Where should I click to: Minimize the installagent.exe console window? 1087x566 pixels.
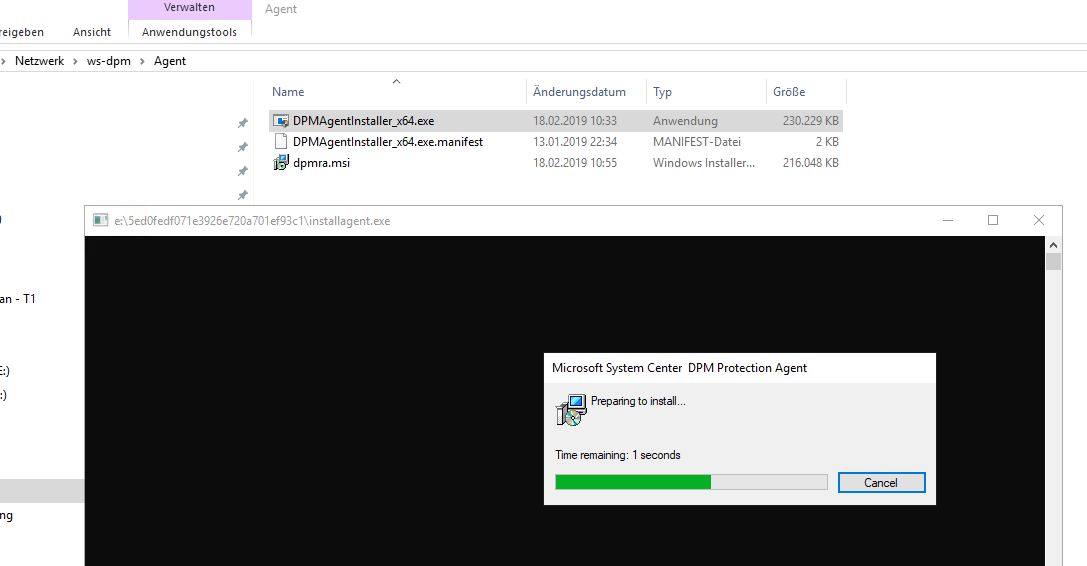[948, 221]
